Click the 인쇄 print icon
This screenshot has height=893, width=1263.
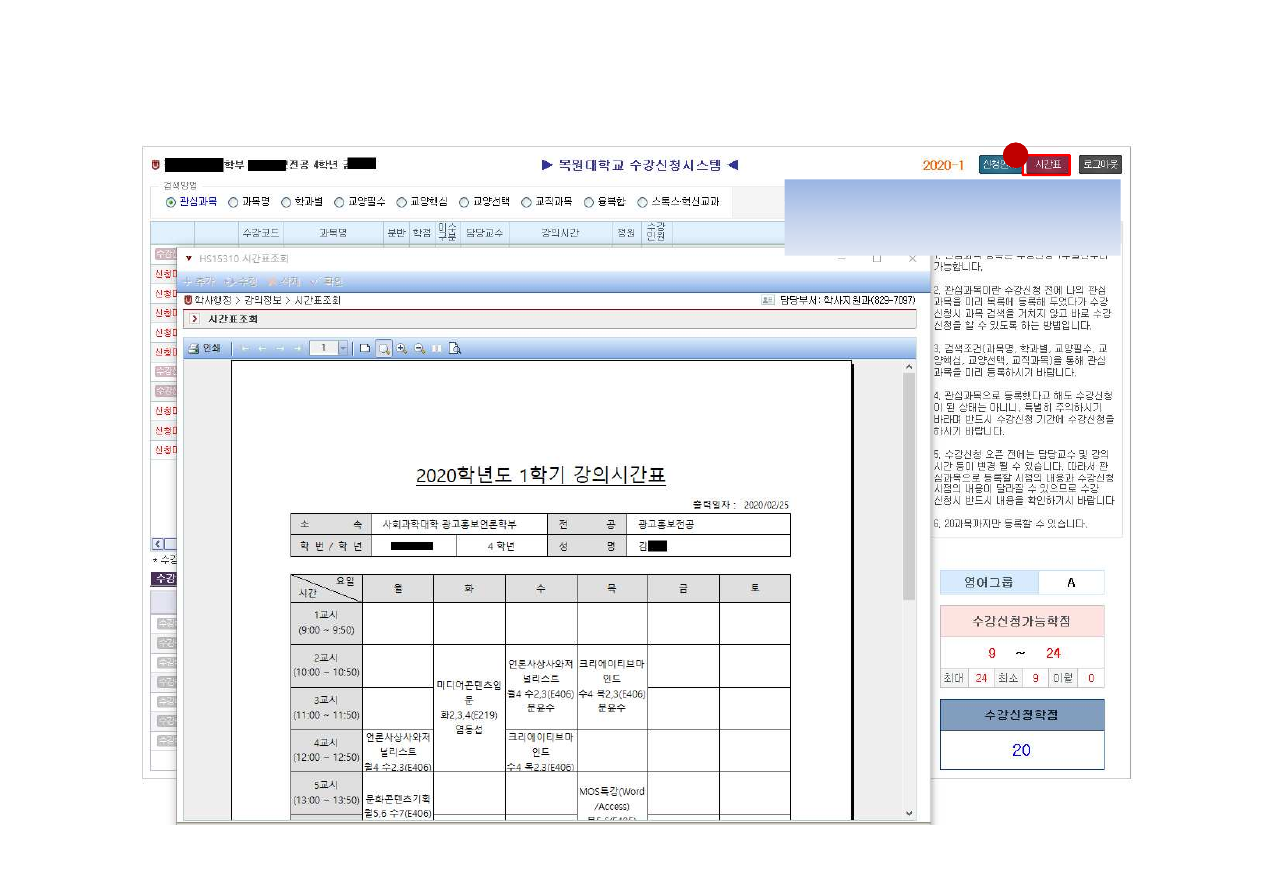pos(204,348)
